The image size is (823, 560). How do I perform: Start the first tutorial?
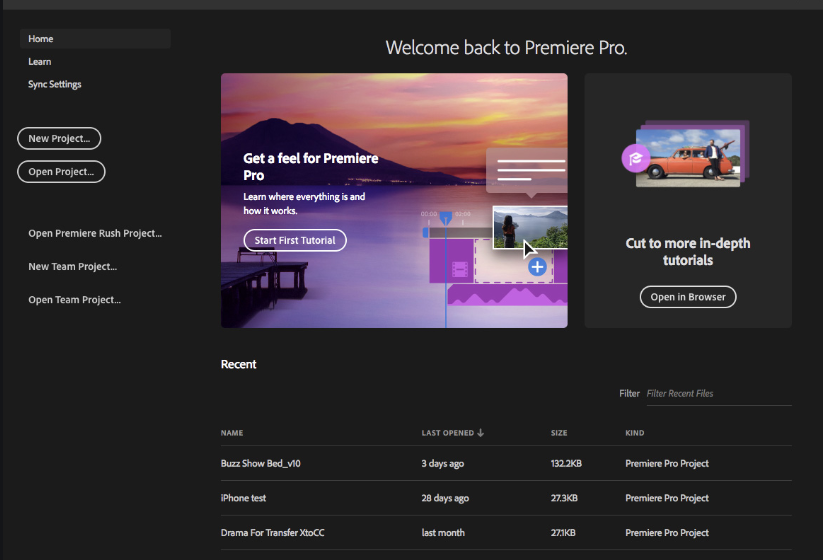point(295,240)
